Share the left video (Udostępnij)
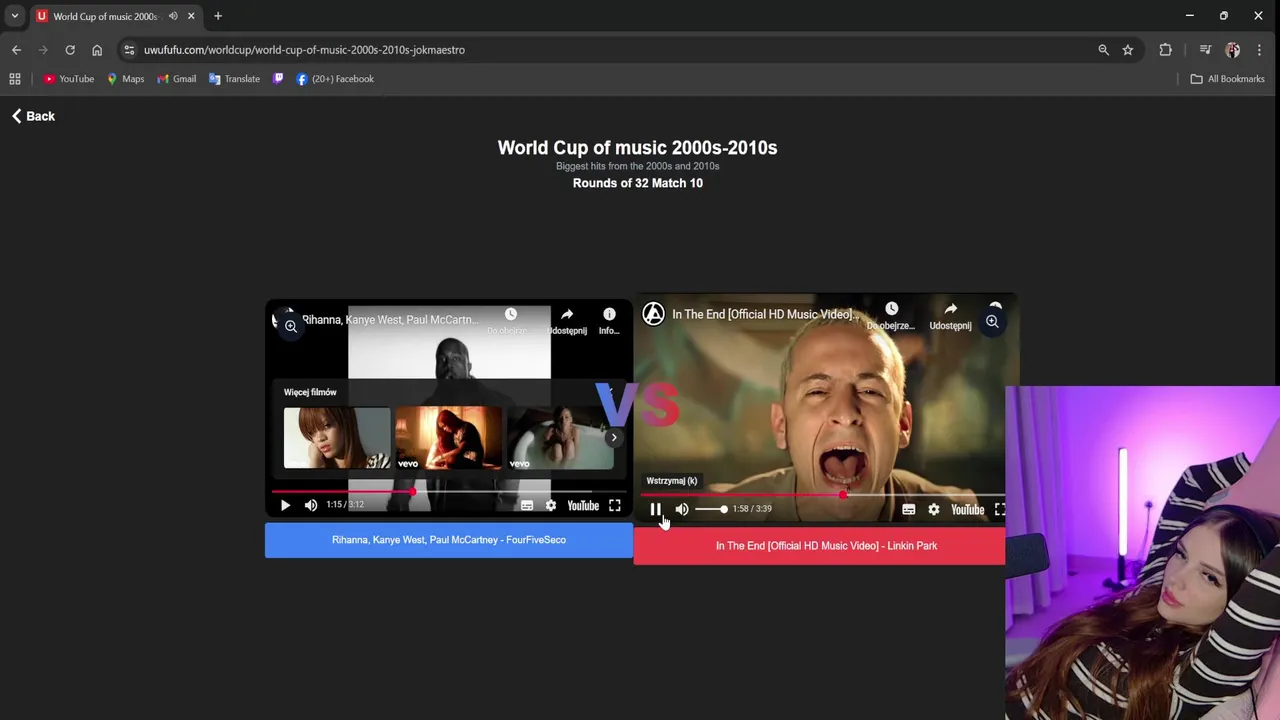 [x=567, y=320]
